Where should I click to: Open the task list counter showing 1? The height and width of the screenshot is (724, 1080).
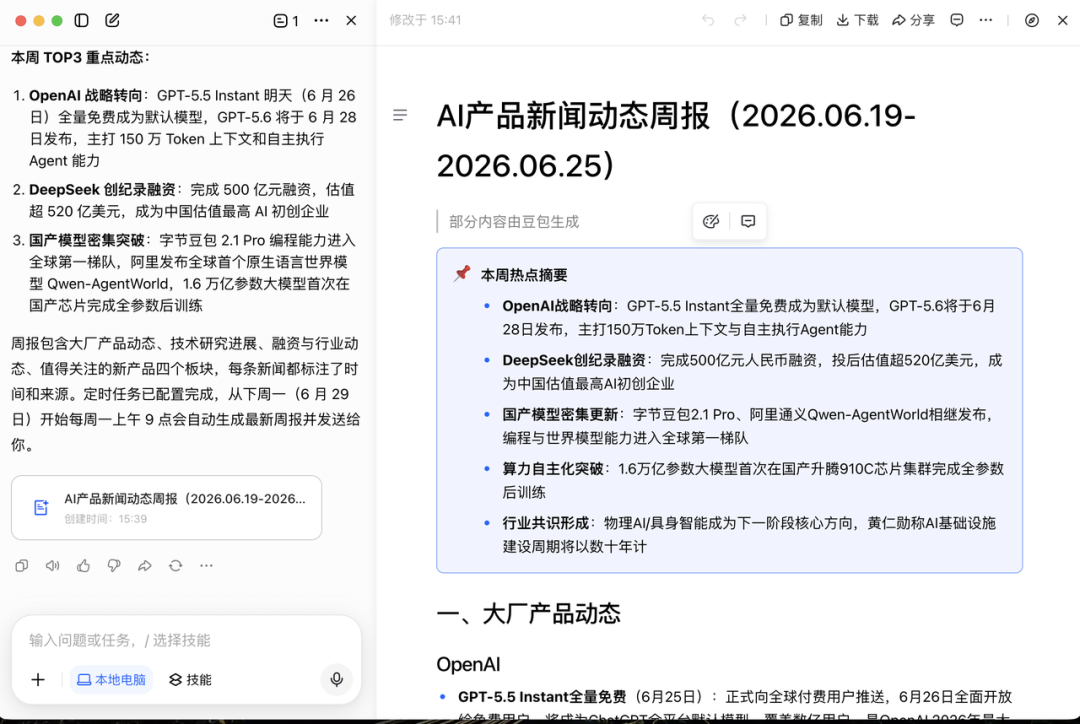pyautogui.click(x=286, y=21)
